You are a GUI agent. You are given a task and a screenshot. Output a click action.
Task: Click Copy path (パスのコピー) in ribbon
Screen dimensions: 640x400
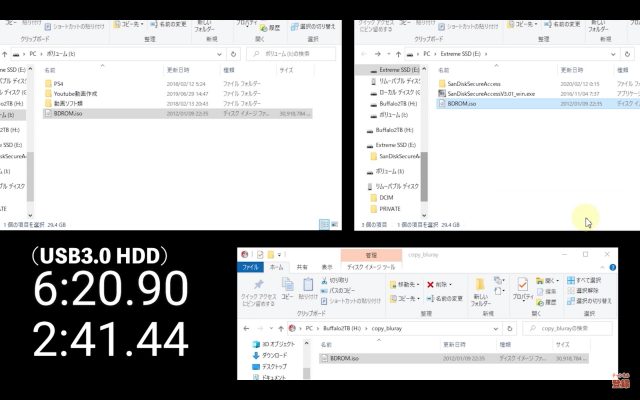338,291
